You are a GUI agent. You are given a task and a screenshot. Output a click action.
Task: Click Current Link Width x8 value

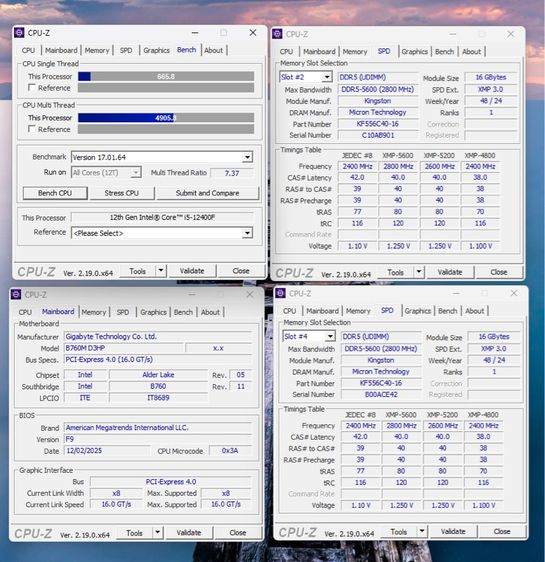pos(116,493)
